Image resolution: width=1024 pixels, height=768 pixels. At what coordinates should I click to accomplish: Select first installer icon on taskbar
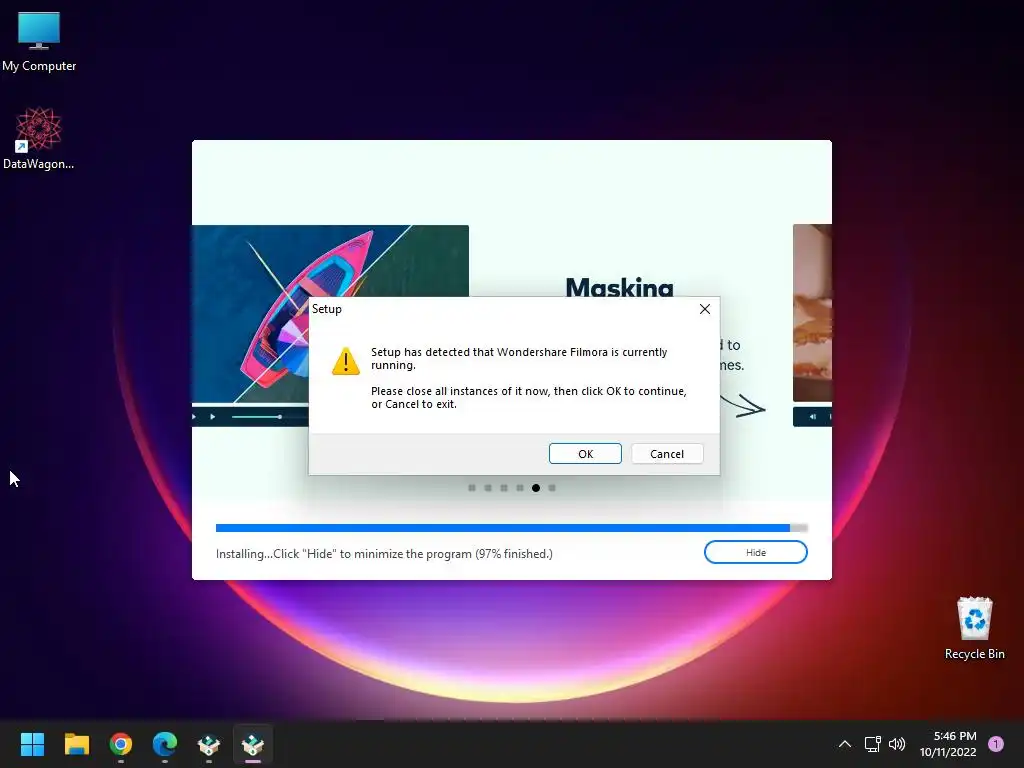click(209, 744)
